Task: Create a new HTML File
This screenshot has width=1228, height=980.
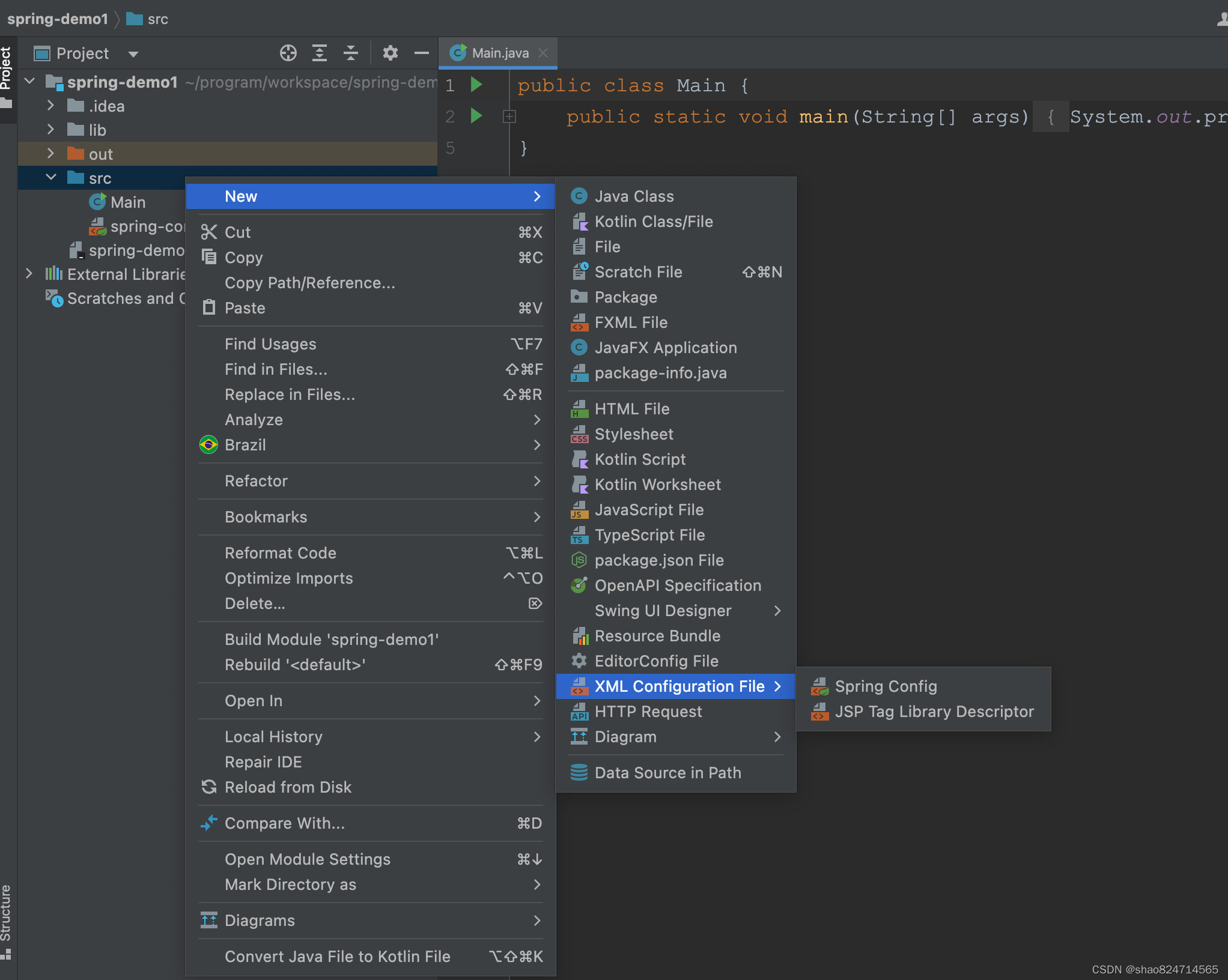Action: point(676,409)
